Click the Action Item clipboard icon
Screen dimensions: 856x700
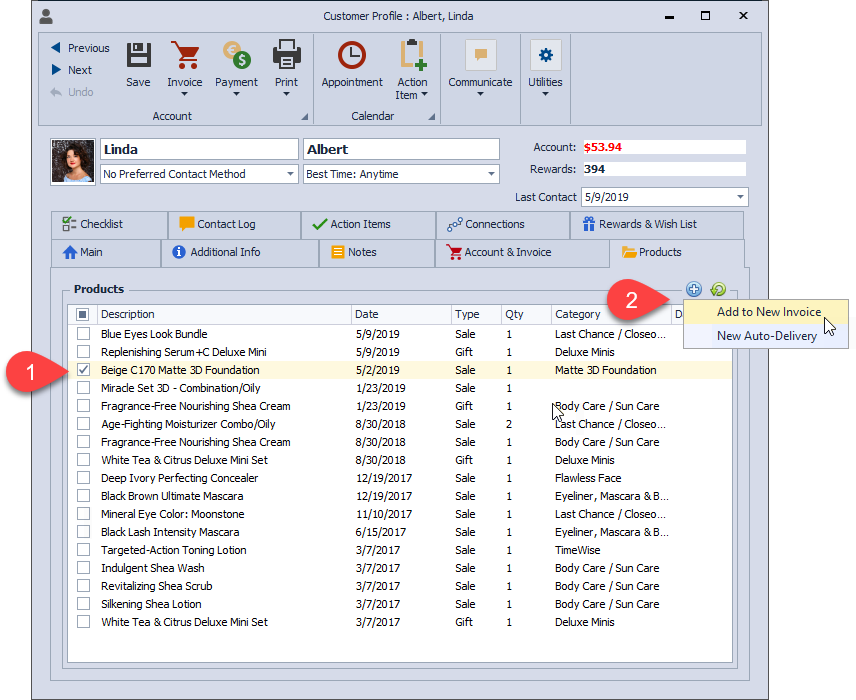(412, 56)
